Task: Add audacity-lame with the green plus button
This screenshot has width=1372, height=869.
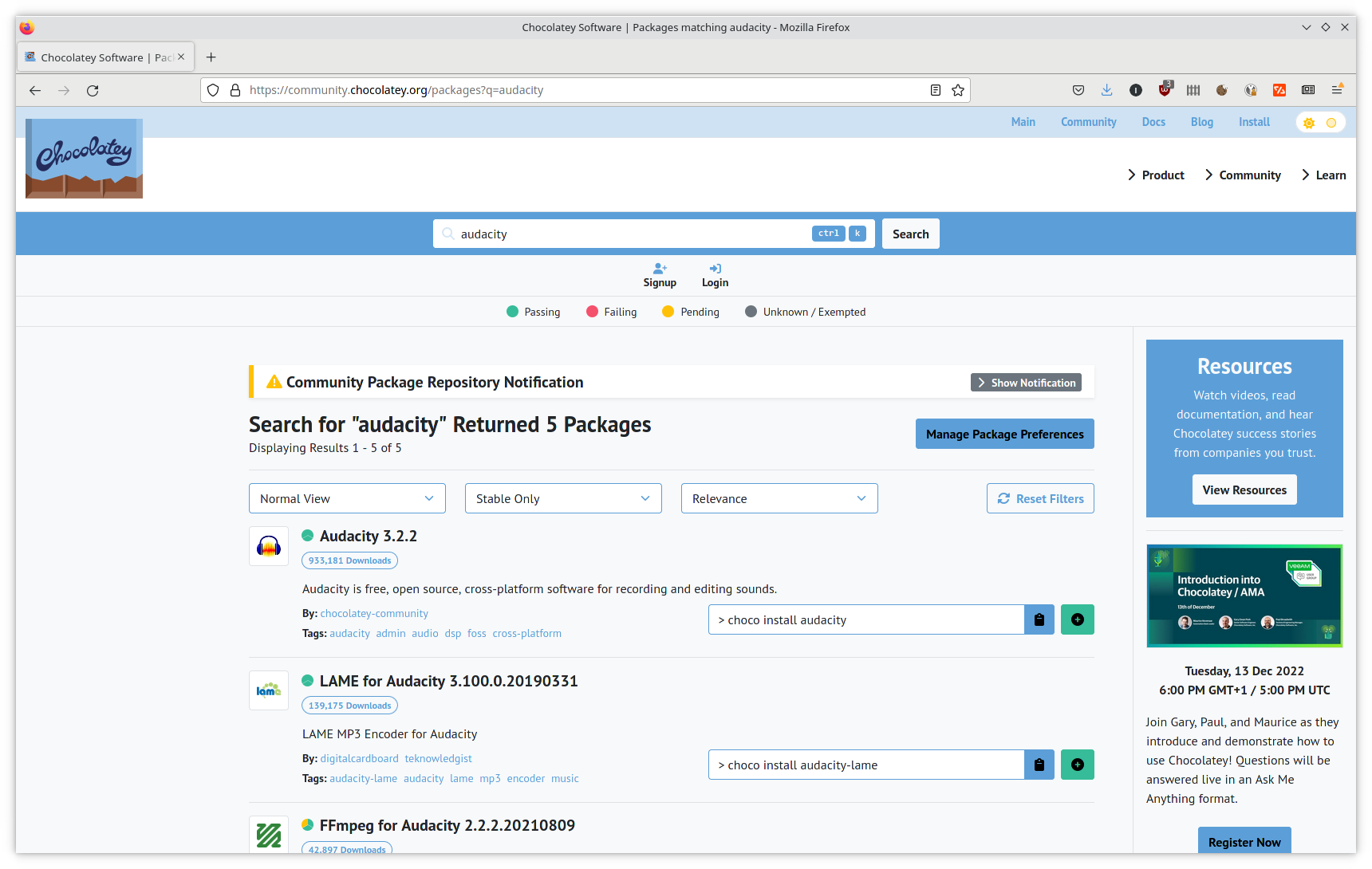Action: click(1078, 765)
